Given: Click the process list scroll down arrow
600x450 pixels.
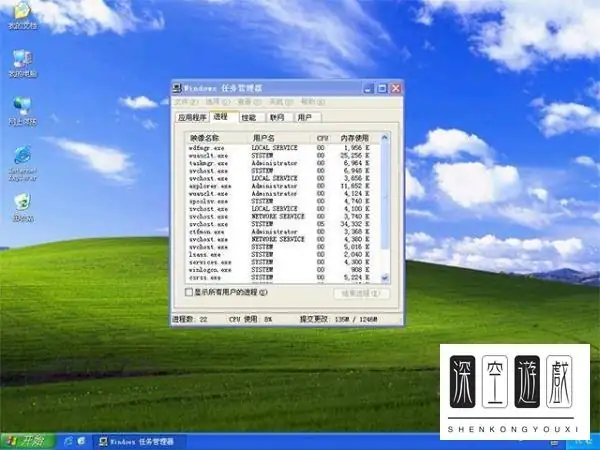Looking at the screenshot, I should coord(385,278).
